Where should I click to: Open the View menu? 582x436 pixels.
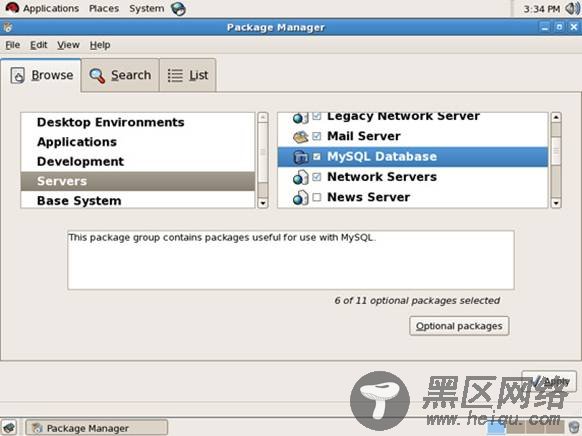point(68,45)
